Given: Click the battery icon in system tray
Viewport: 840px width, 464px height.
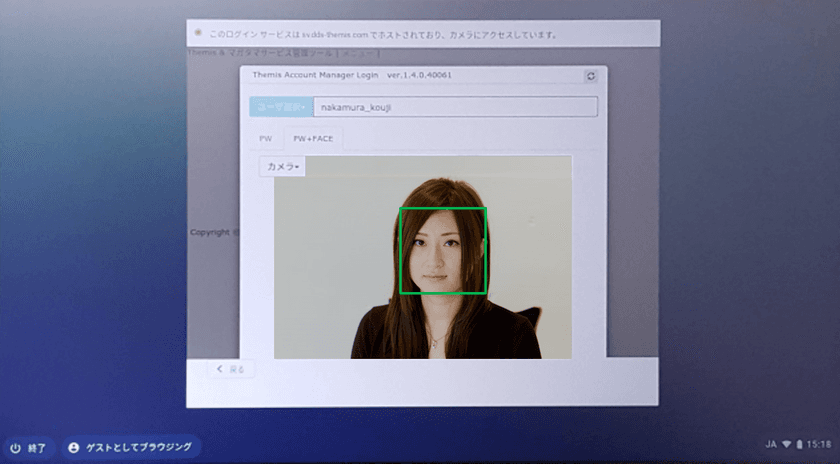Looking at the screenshot, I should [x=799, y=442].
